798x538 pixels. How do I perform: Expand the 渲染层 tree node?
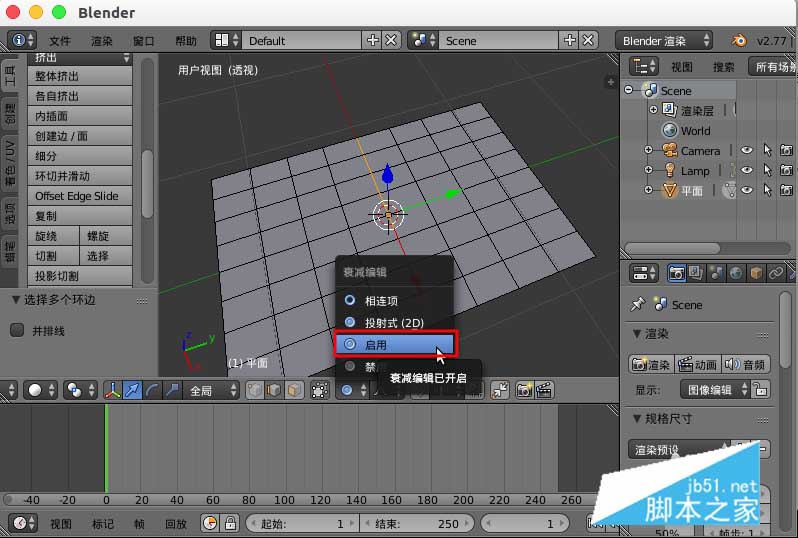pyautogui.click(x=653, y=109)
